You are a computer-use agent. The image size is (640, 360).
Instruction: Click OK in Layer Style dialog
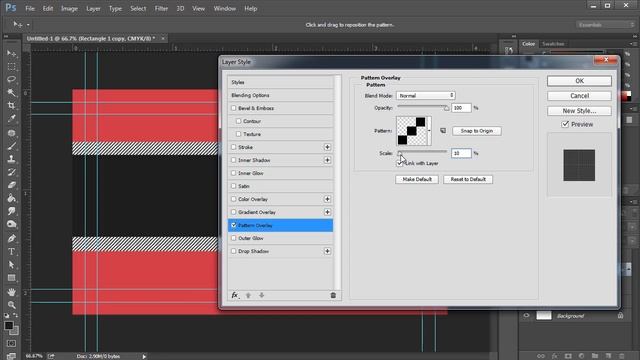pos(579,81)
